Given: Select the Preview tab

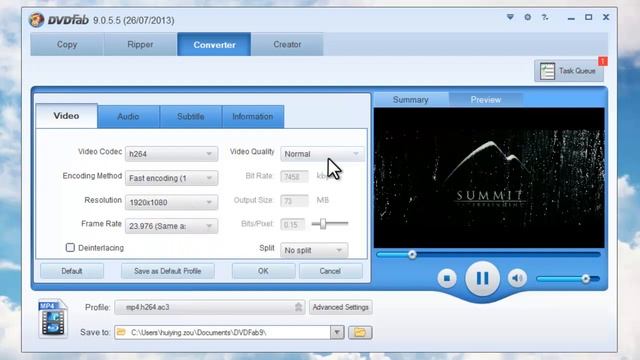Looking at the screenshot, I should pyautogui.click(x=486, y=100).
